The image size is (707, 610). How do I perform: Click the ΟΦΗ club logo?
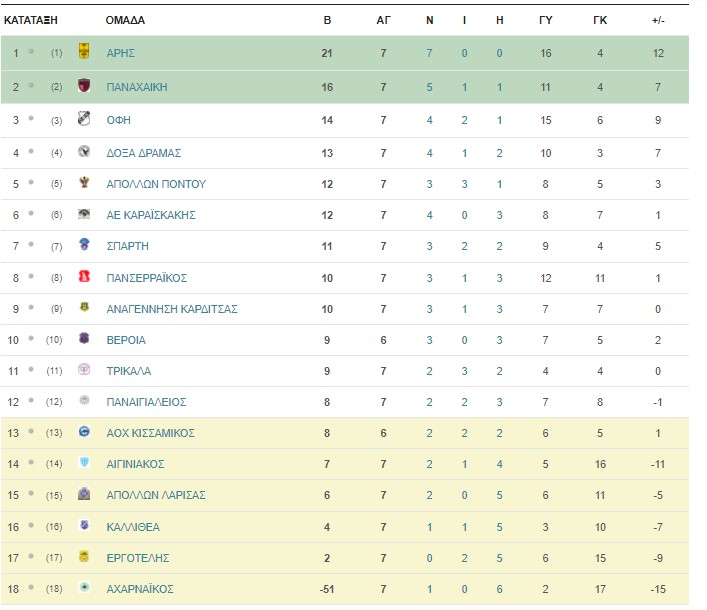(84, 119)
